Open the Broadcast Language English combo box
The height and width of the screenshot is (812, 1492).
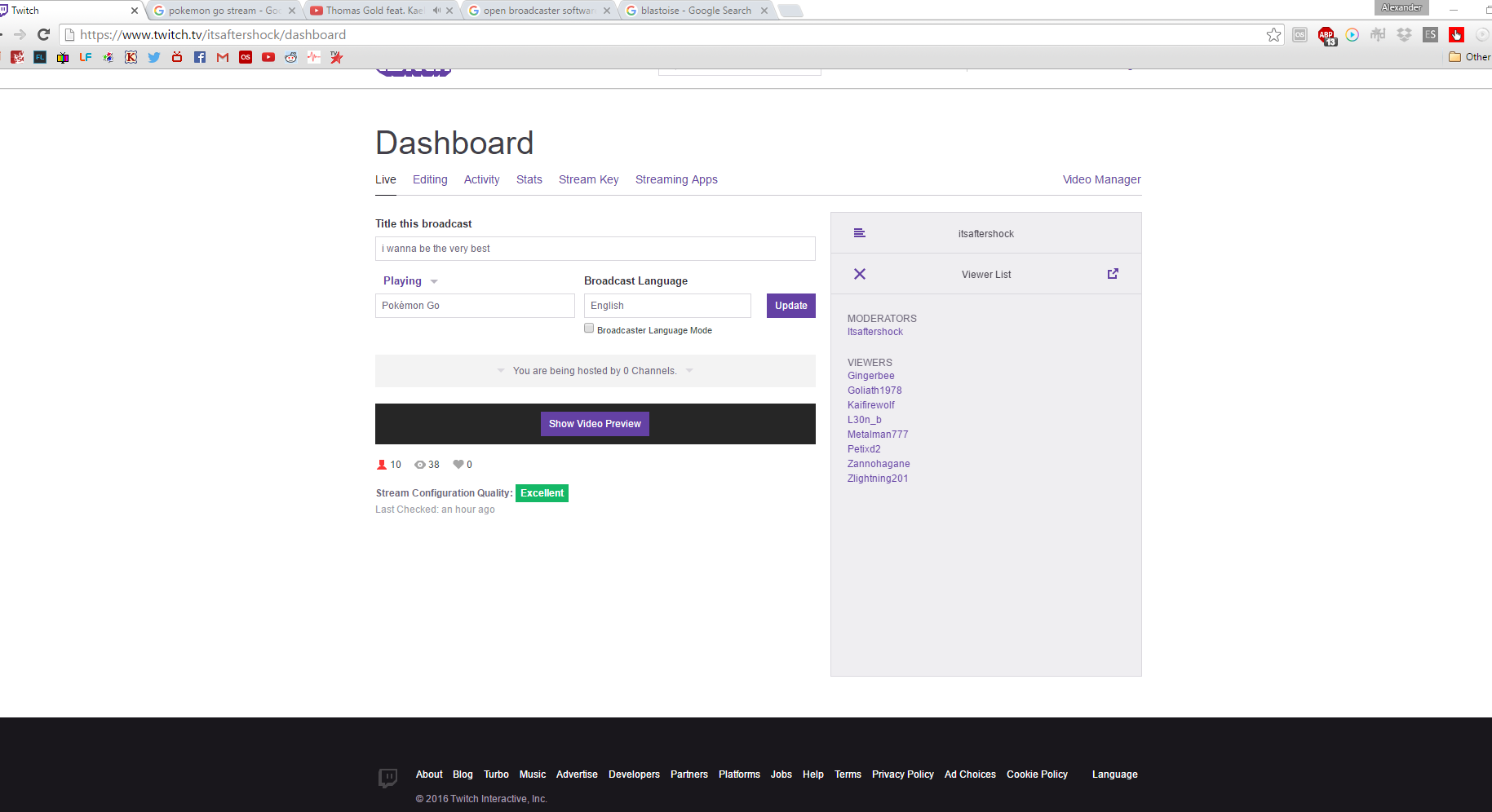pyautogui.click(x=667, y=306)
